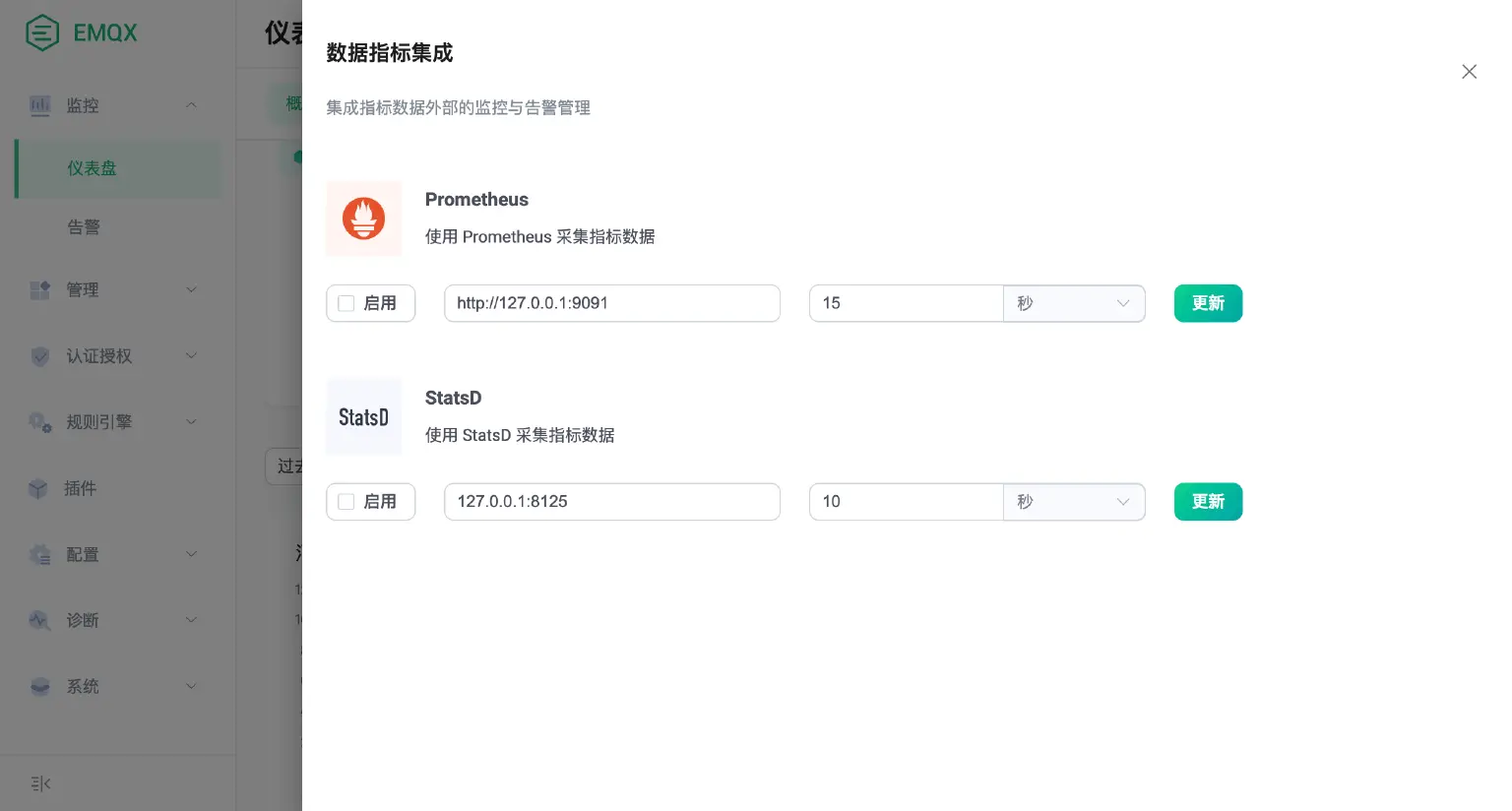
Task: Enable the StatsD 启用 checkbox
Action: [346, 502]
